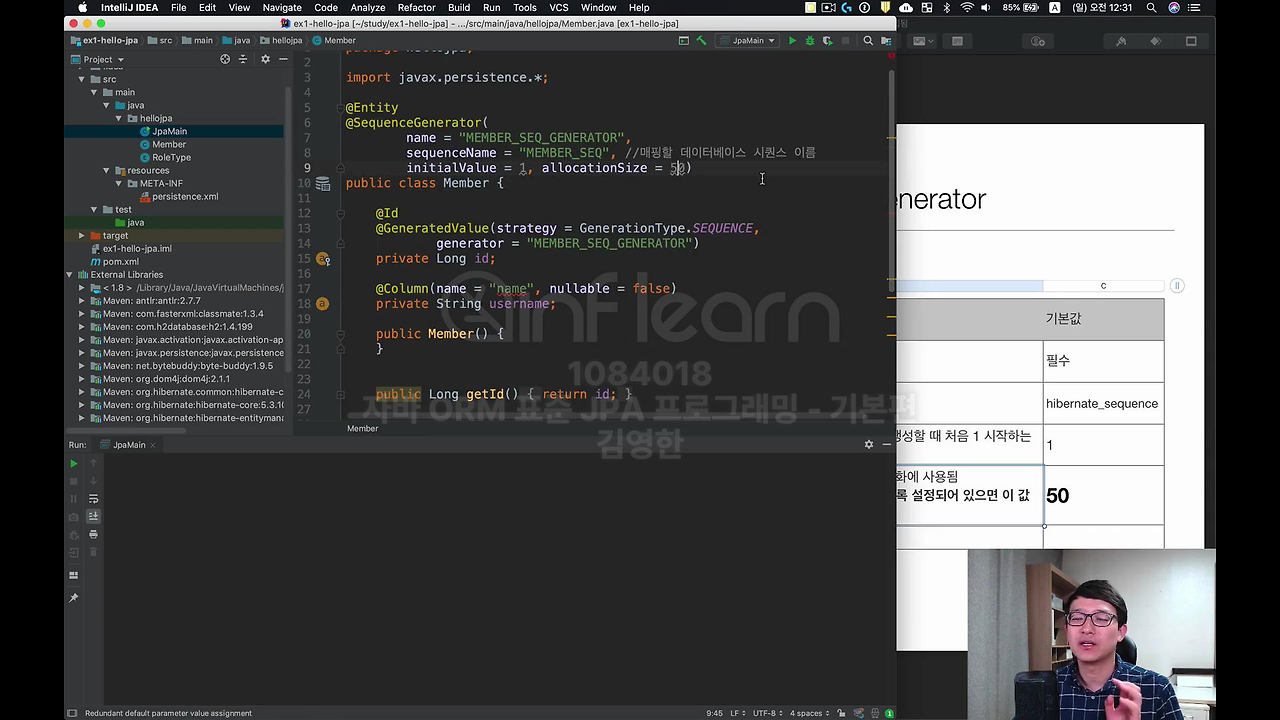Restore layout icon in Run panel
Screen dimensions: 1280x720
(73, 576)
